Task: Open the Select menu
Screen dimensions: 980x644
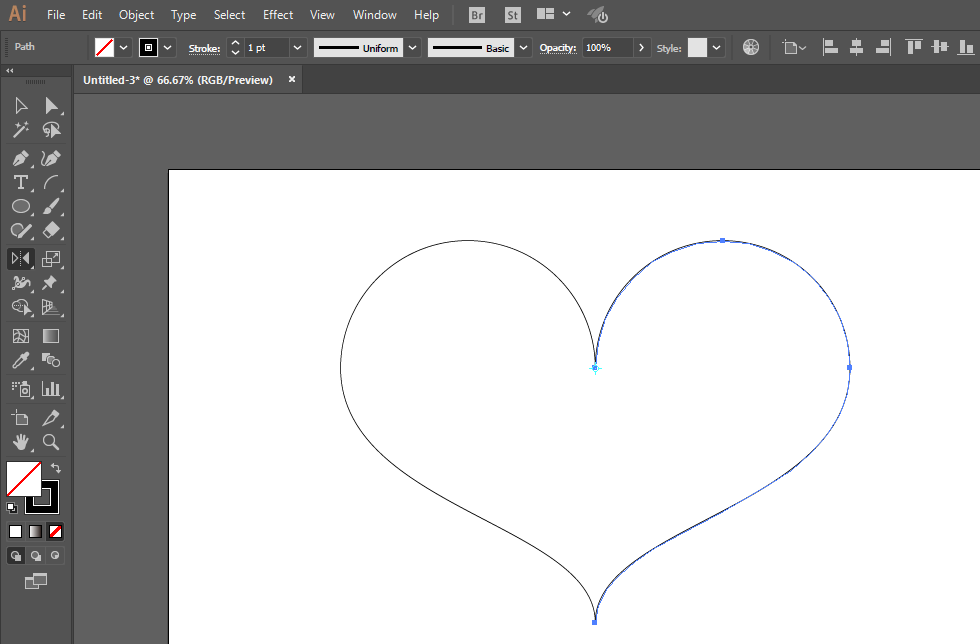Action: [229, 14]
